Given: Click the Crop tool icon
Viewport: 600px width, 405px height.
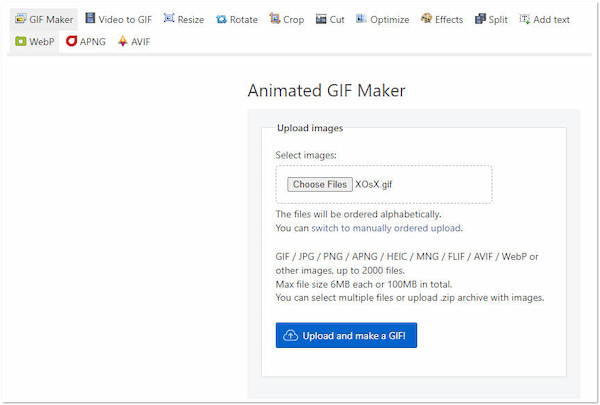Looking at the screenshot, I should click(x=274, y=18).
